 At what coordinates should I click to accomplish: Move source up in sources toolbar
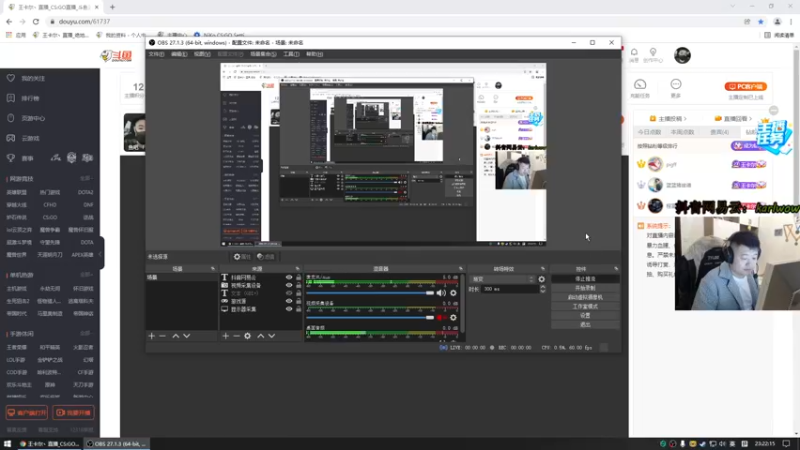[261, 336]
